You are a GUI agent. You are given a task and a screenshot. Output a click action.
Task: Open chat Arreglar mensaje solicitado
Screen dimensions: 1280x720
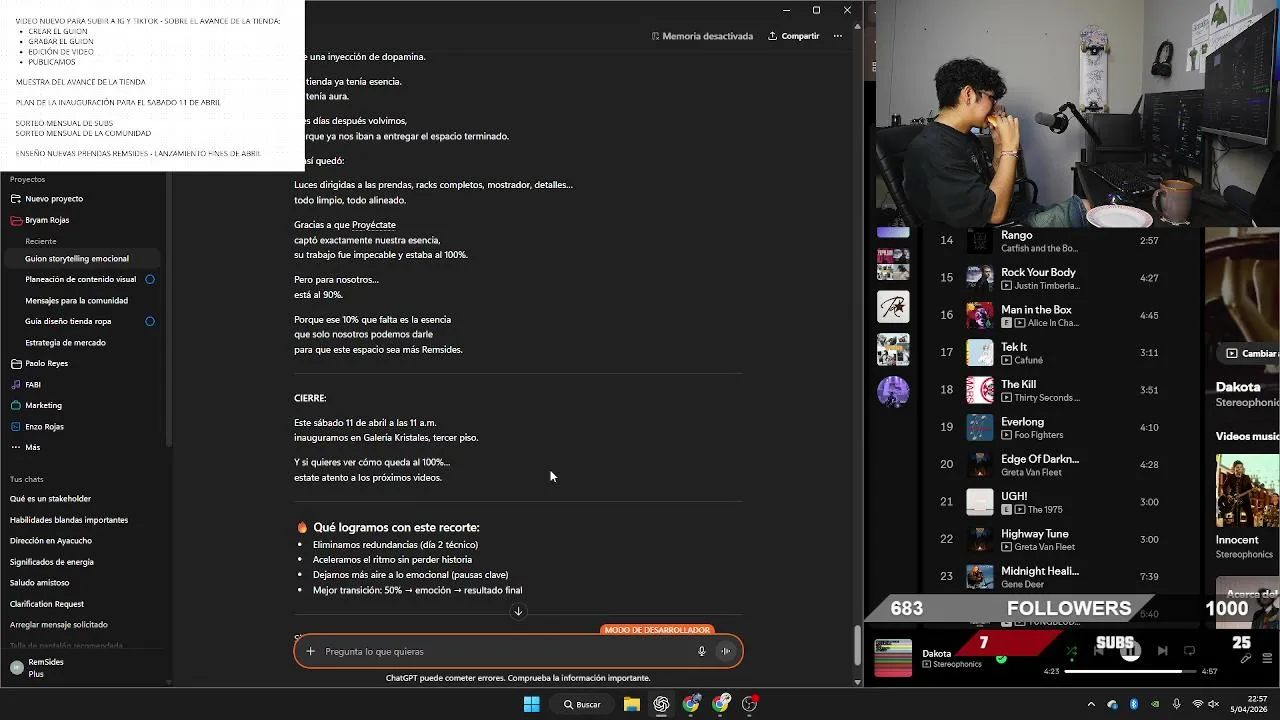59,625
